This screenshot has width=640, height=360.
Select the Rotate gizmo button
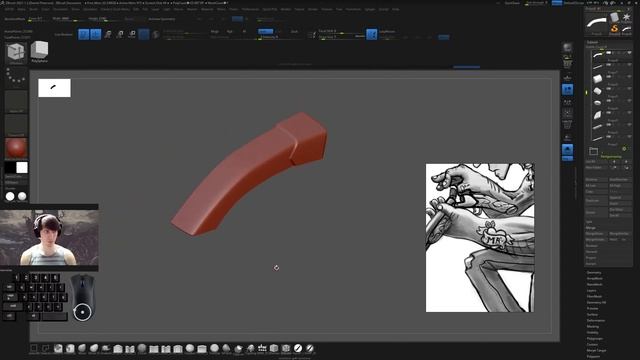pos(132,34)
